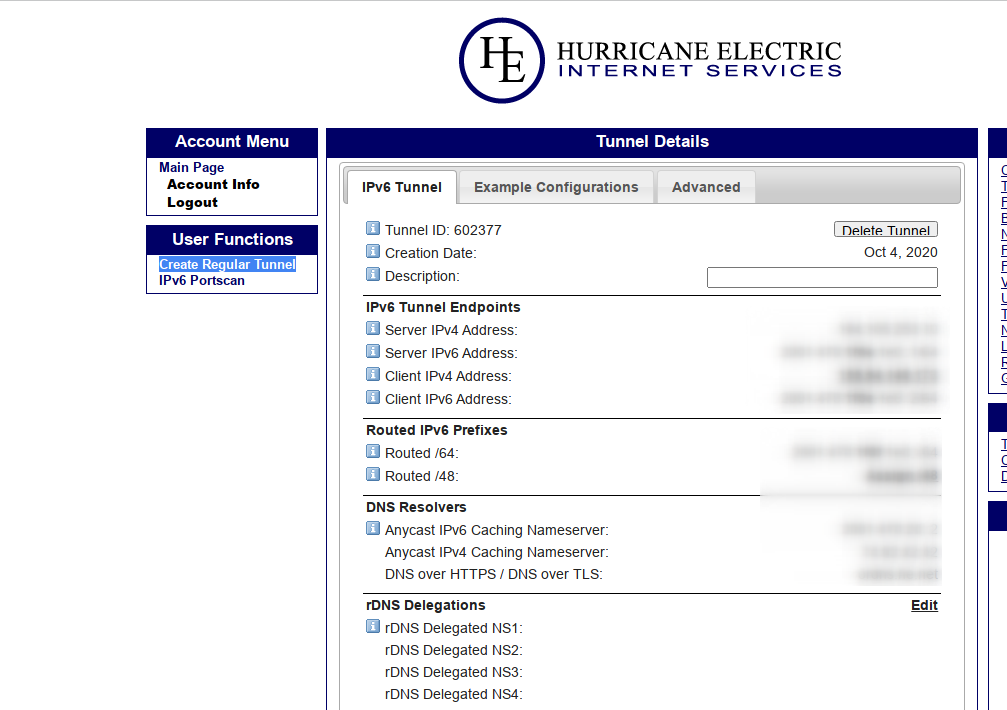Click the info icon beside Description
The width and height of the screenshot is (1007, 710).
point(372,274)
